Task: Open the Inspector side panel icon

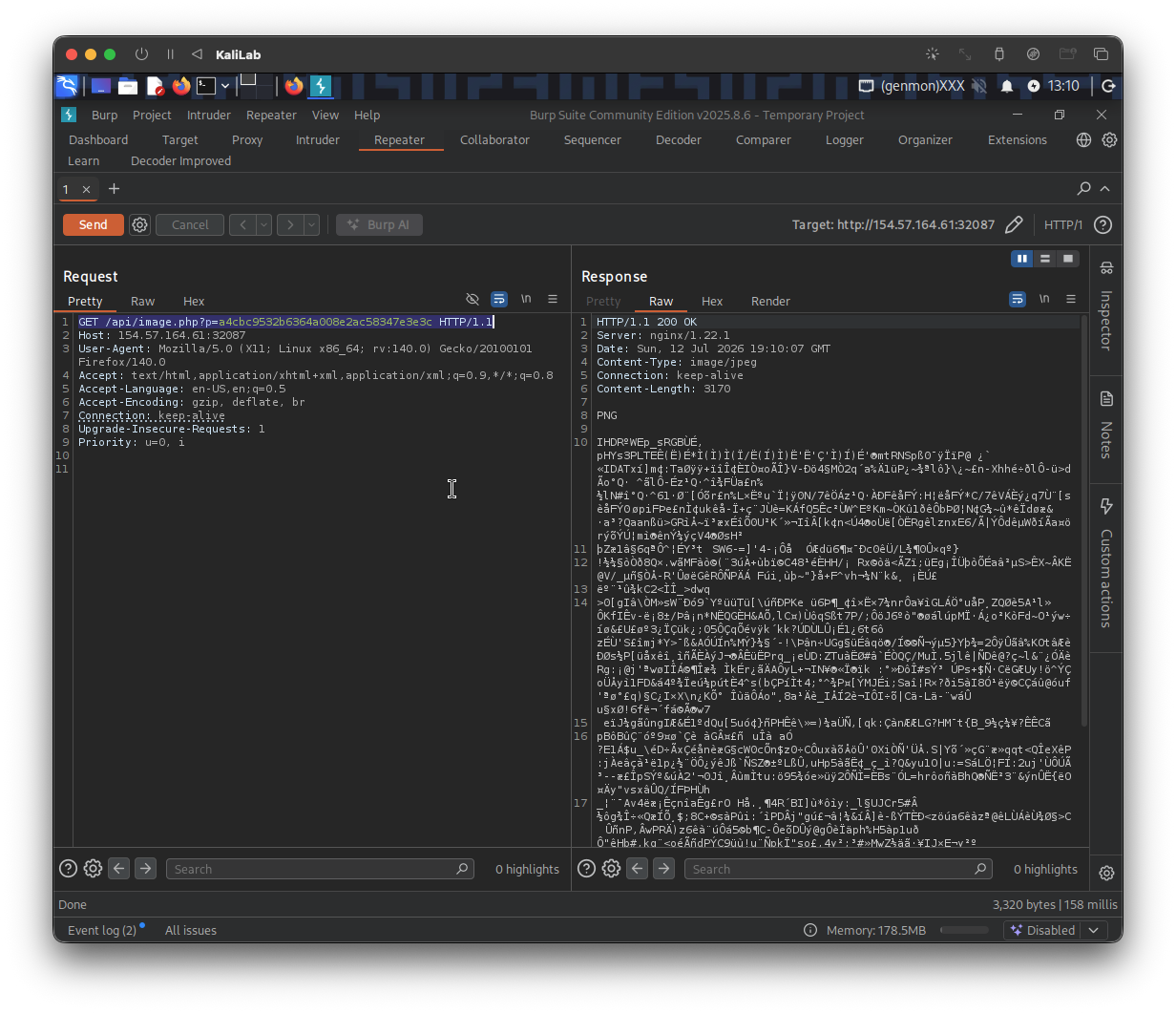Action: [x=1106, y=268]
